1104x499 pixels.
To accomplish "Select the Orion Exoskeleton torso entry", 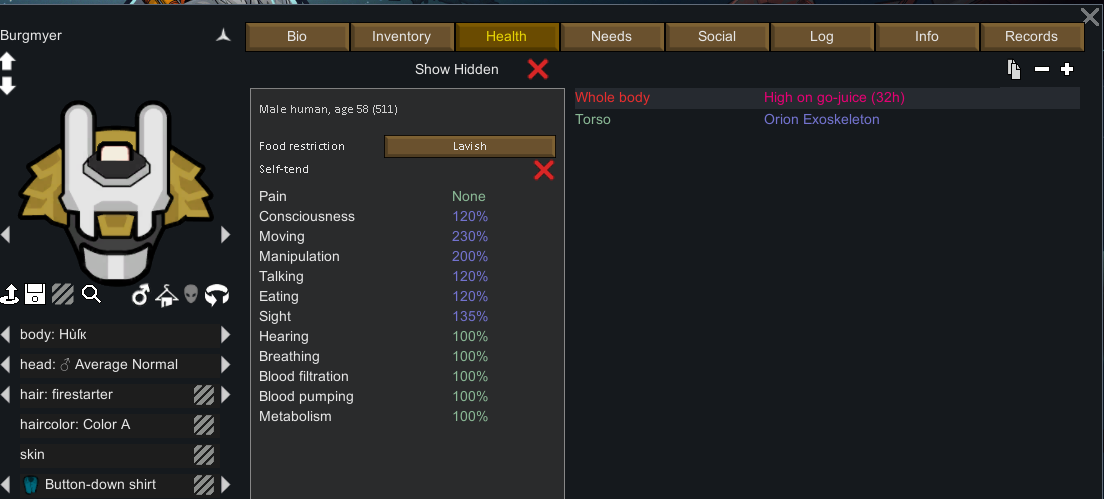I will (821, 120).
